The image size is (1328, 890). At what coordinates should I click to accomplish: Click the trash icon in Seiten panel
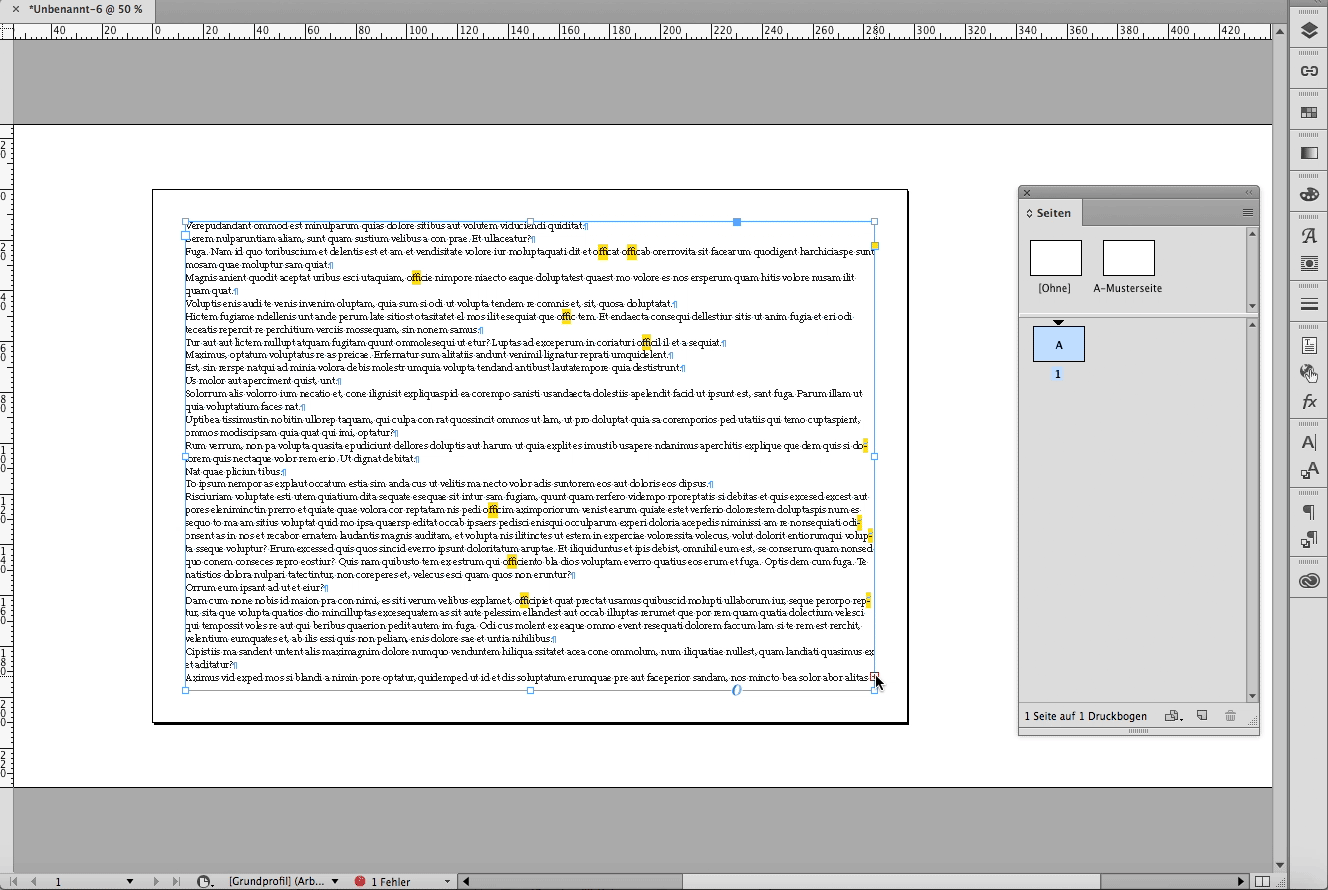tap(1230, 716)
